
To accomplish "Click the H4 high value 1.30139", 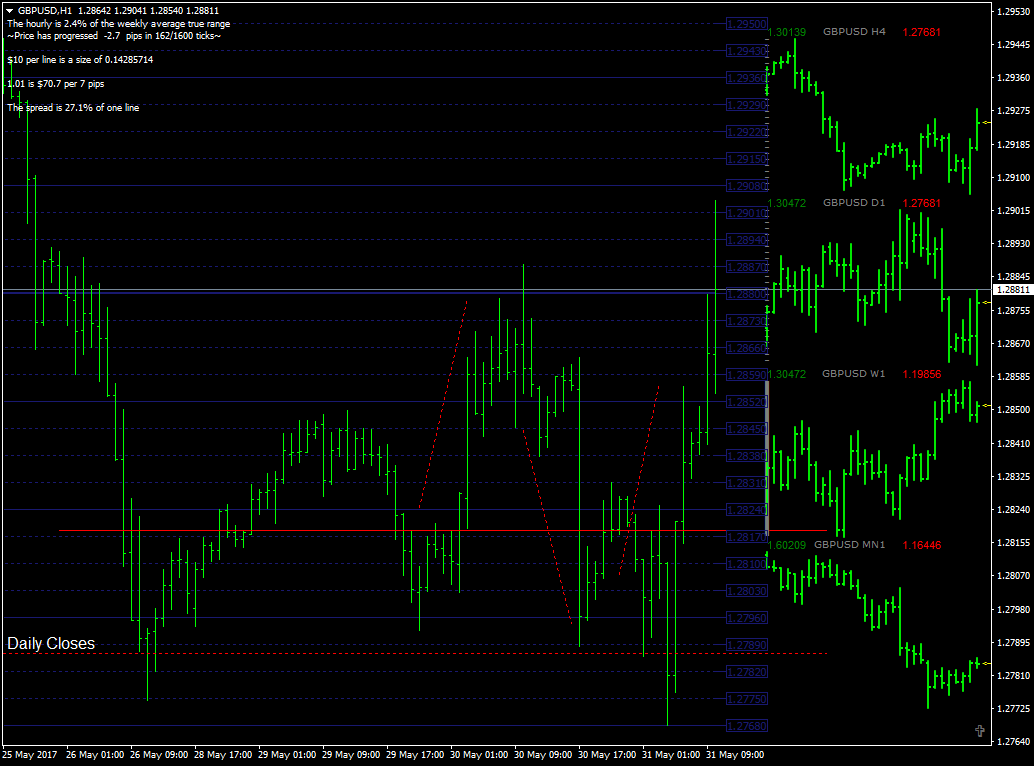I will (x=787, y=32).
